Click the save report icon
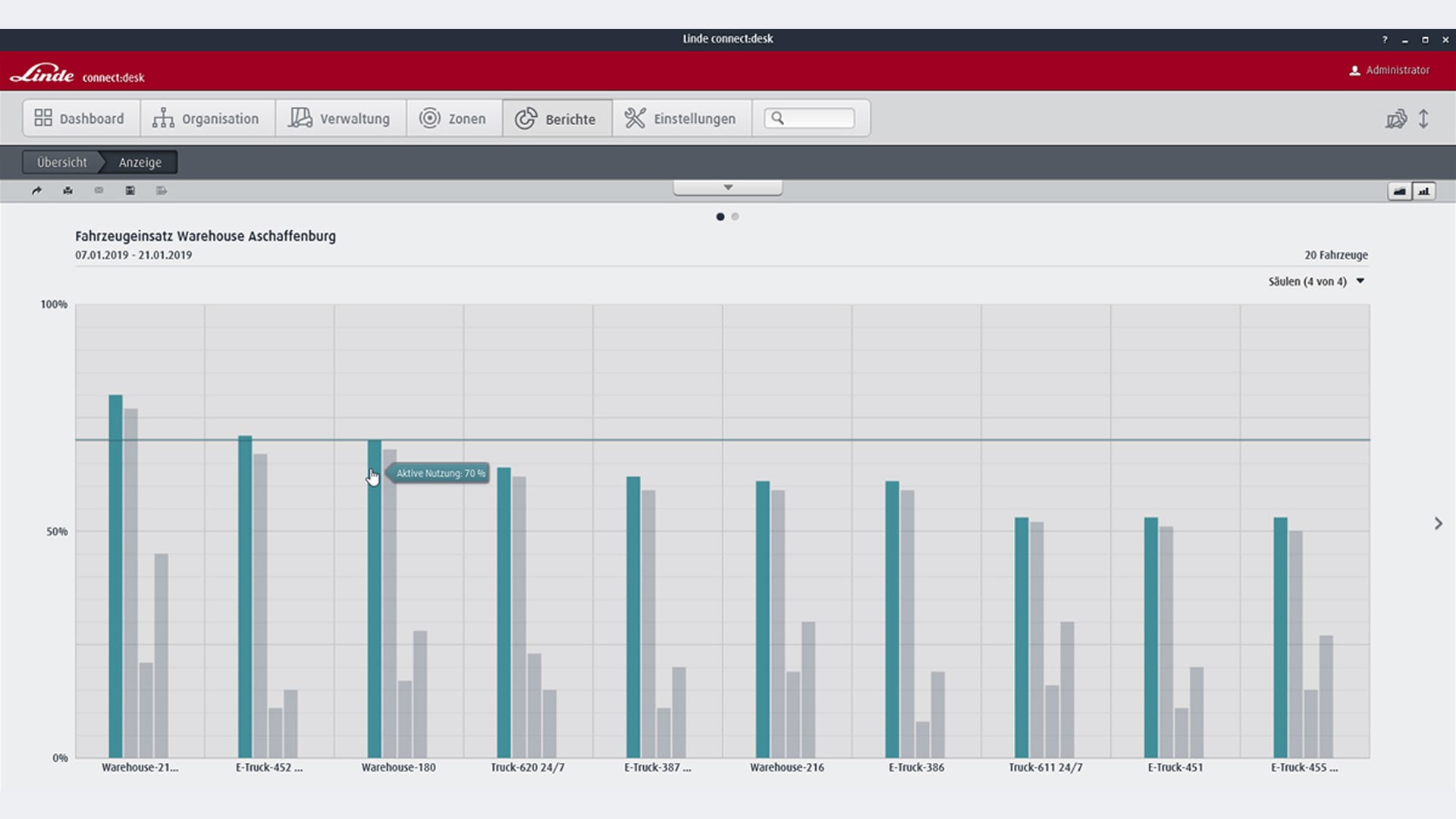 tap(130, 190)
